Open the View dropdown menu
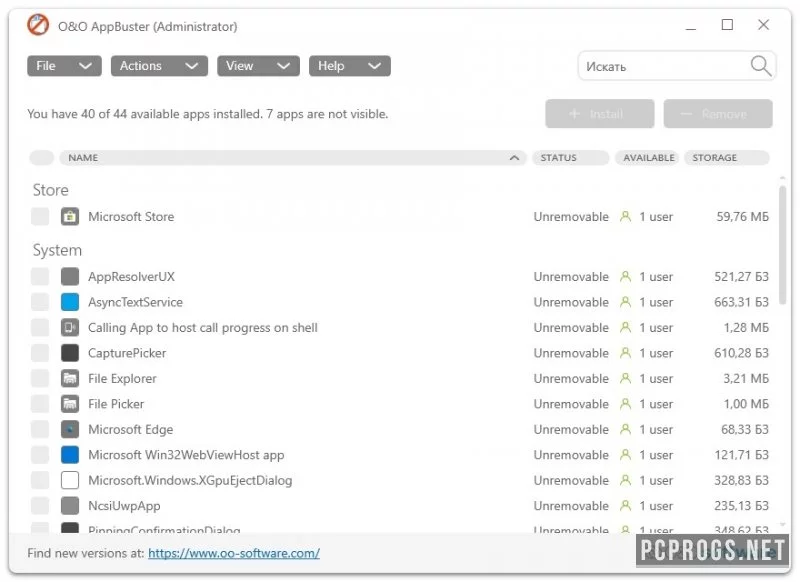Image resolution: width=800 pixels, height=582 pixels. (258, 66)
